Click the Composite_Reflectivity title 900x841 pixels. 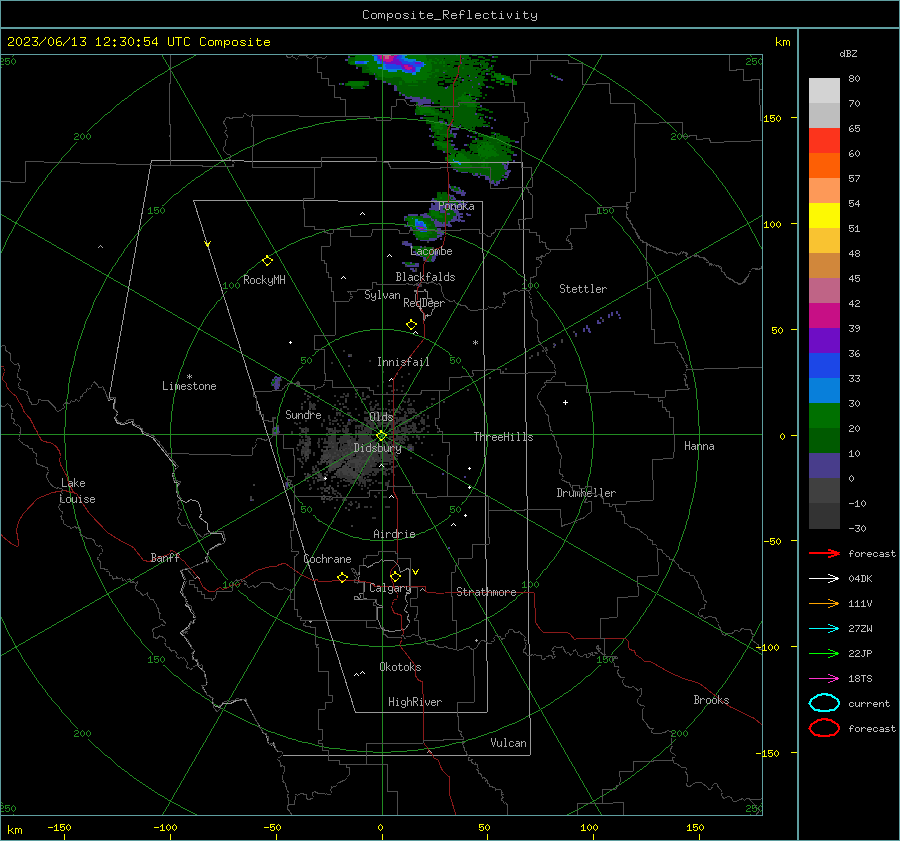450,15
